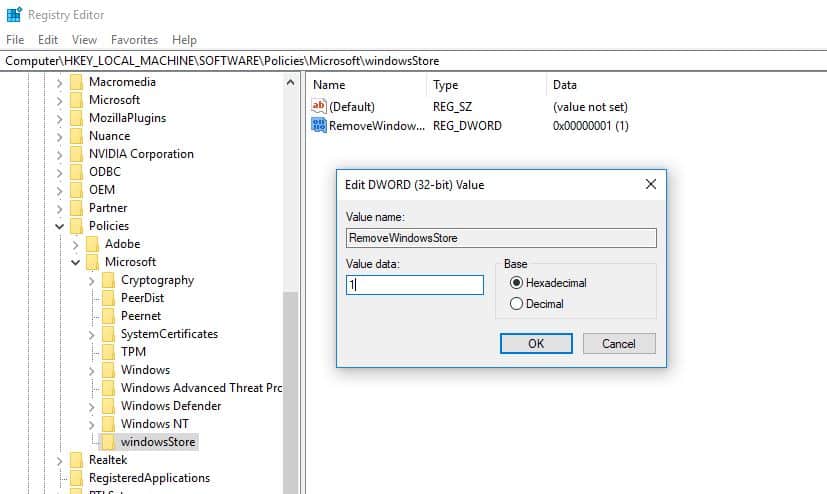Expand the NVIDIA Corporation key
827x494 pixels.
pyautogui.click(x=60, y=154)
